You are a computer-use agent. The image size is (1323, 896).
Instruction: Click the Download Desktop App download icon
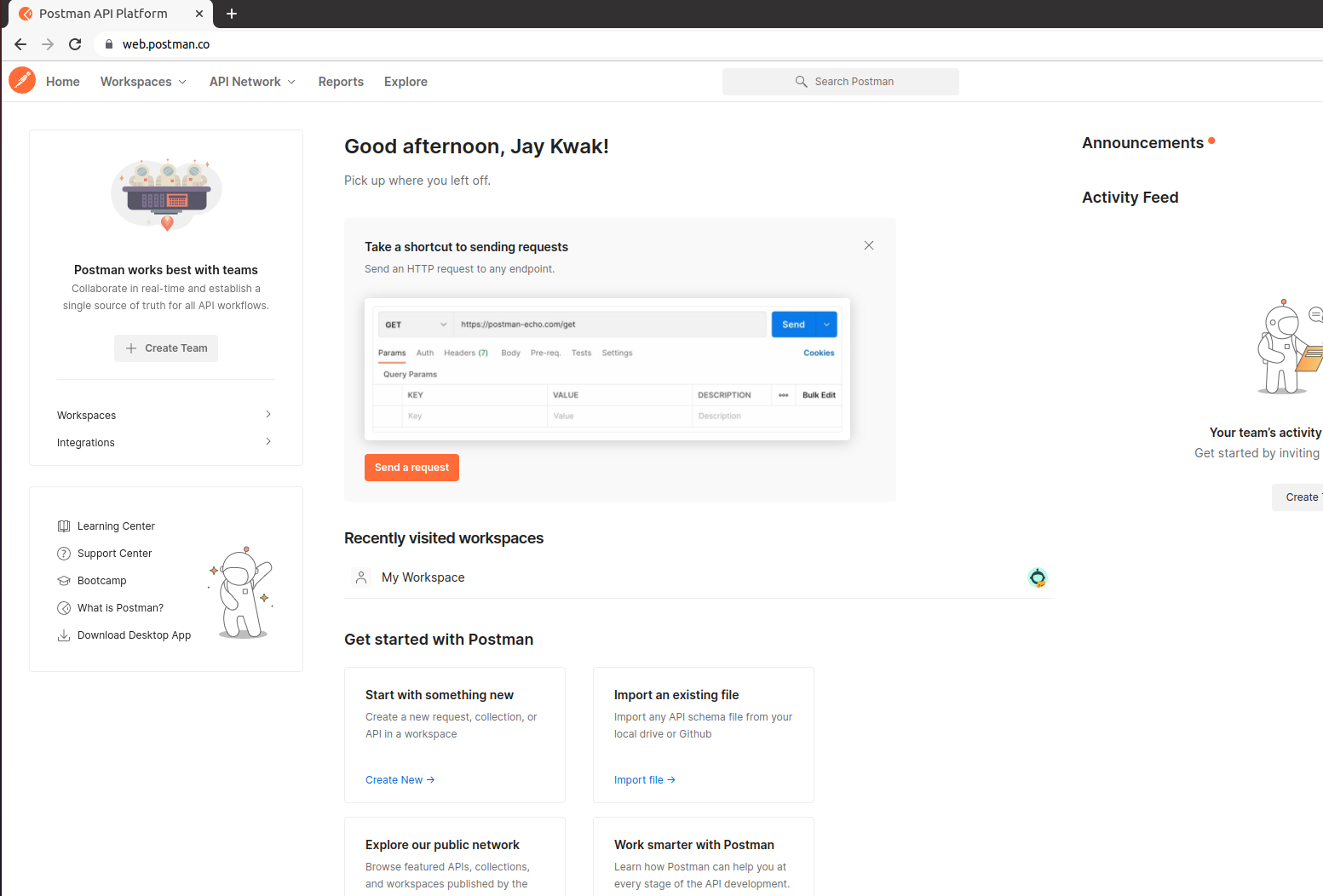[x=64, y=635]
